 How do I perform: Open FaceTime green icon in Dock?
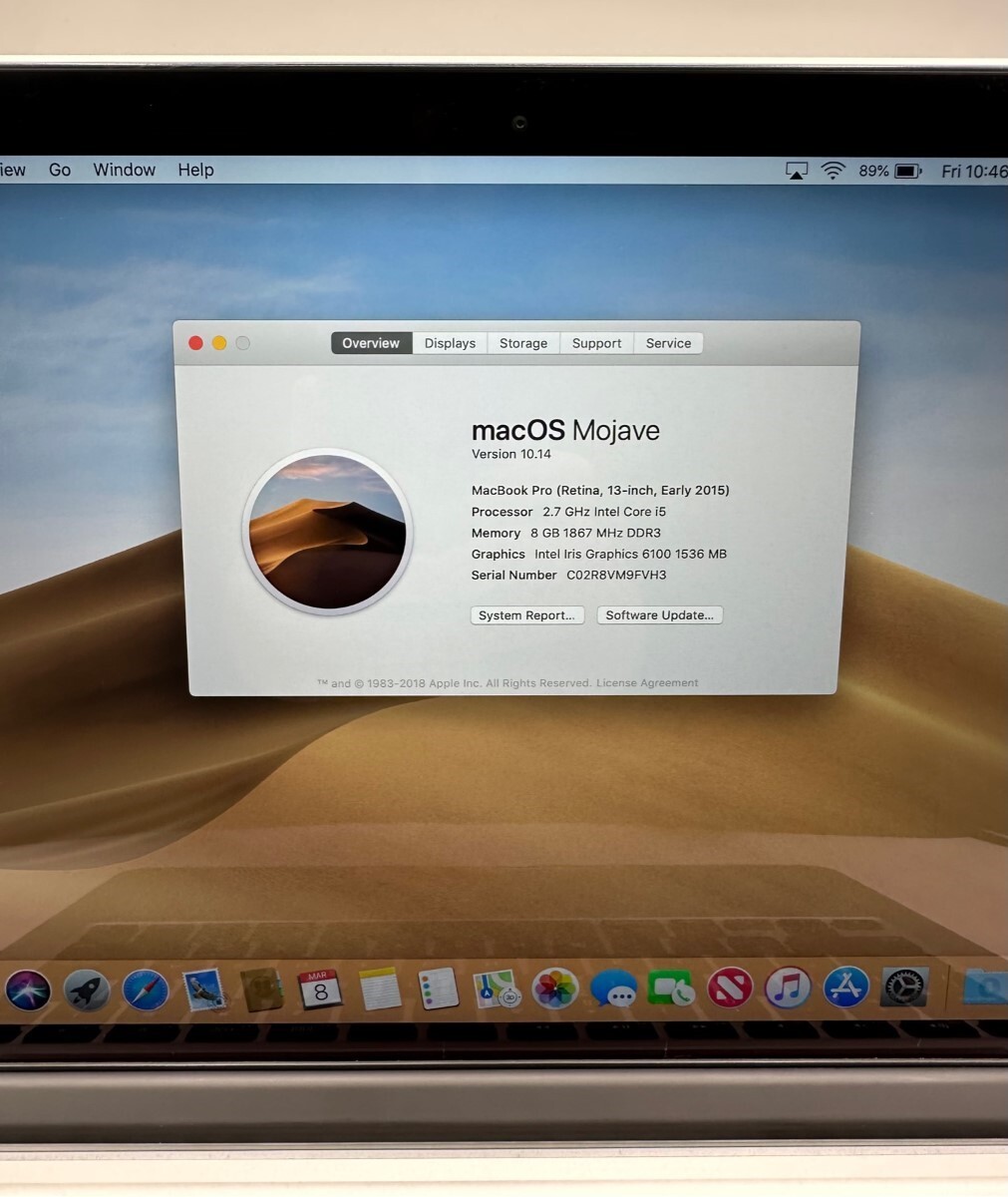click(671, 990)
